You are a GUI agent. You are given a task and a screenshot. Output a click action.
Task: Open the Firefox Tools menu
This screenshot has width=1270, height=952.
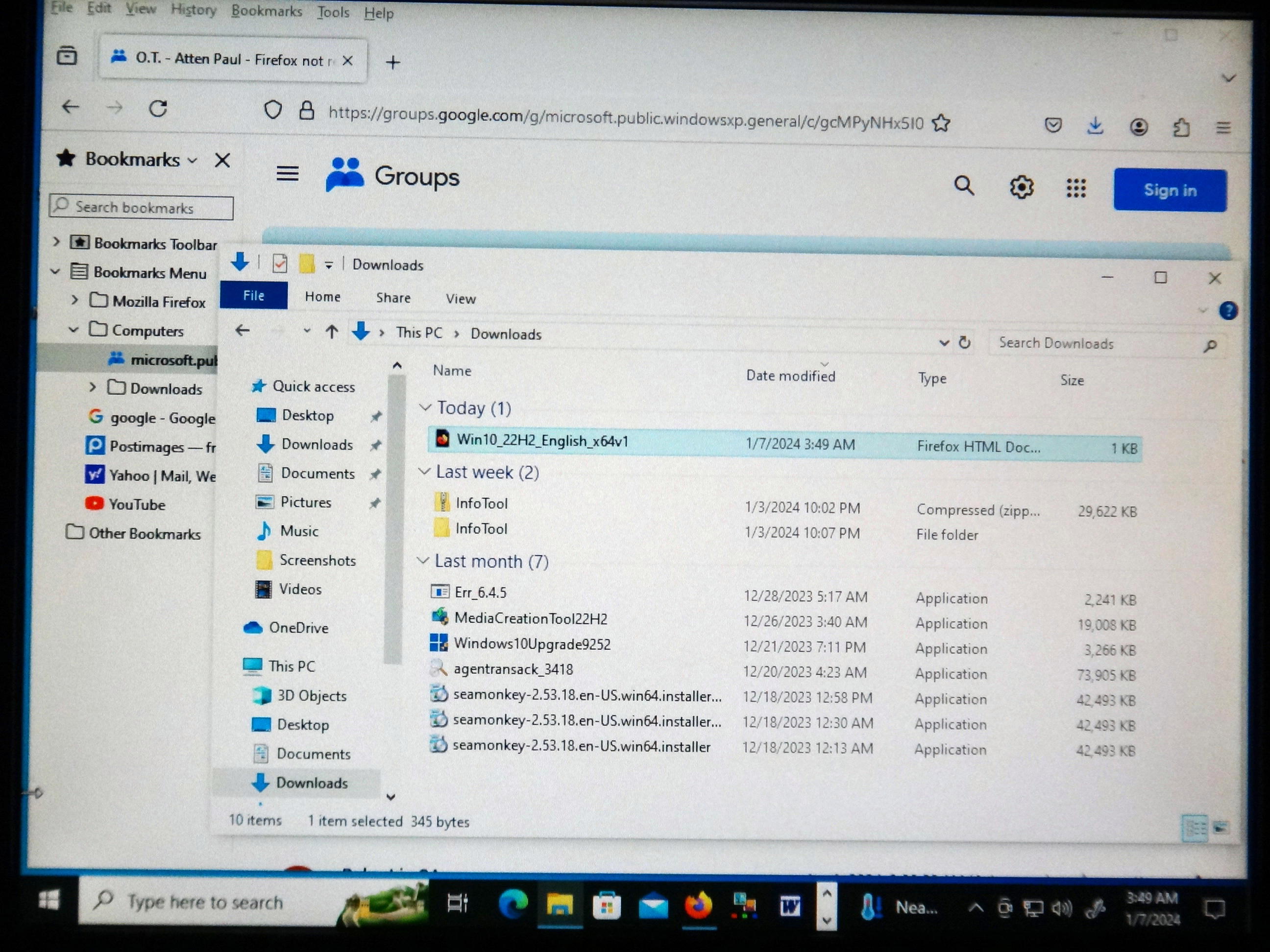click(333, 12)
